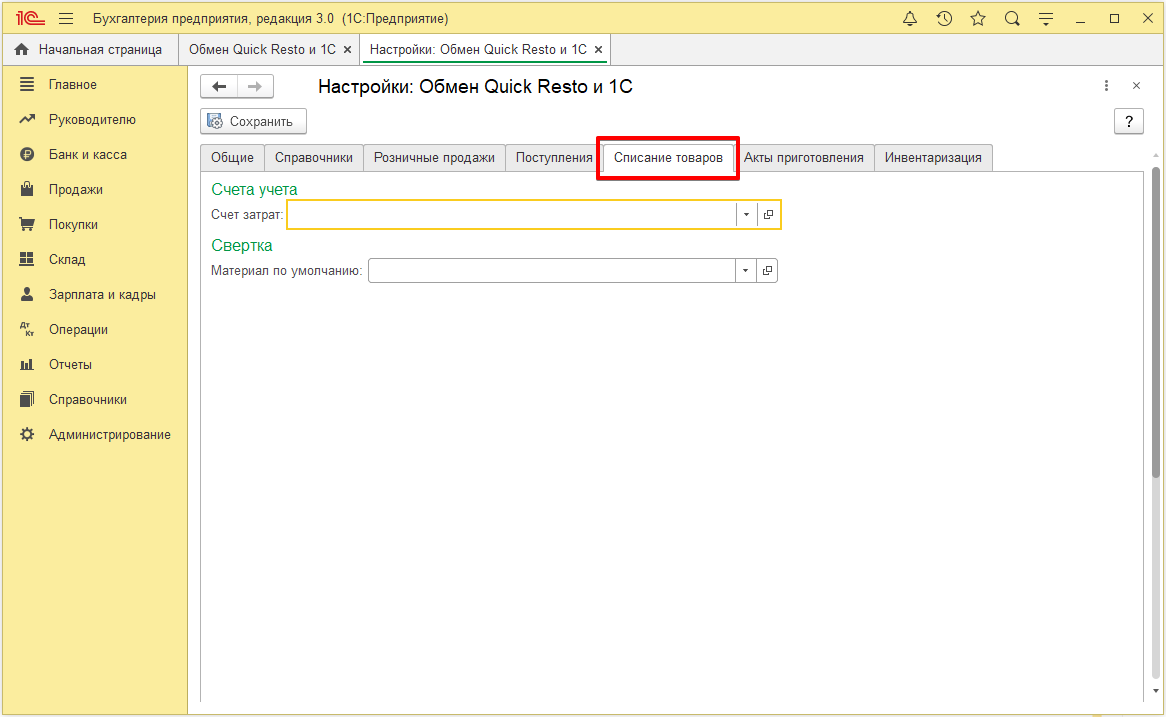Image resolution: width=1166 pixels, height=717 pixels.
Task: Switch to the Поступления tab
Action: tap(554, 158)
